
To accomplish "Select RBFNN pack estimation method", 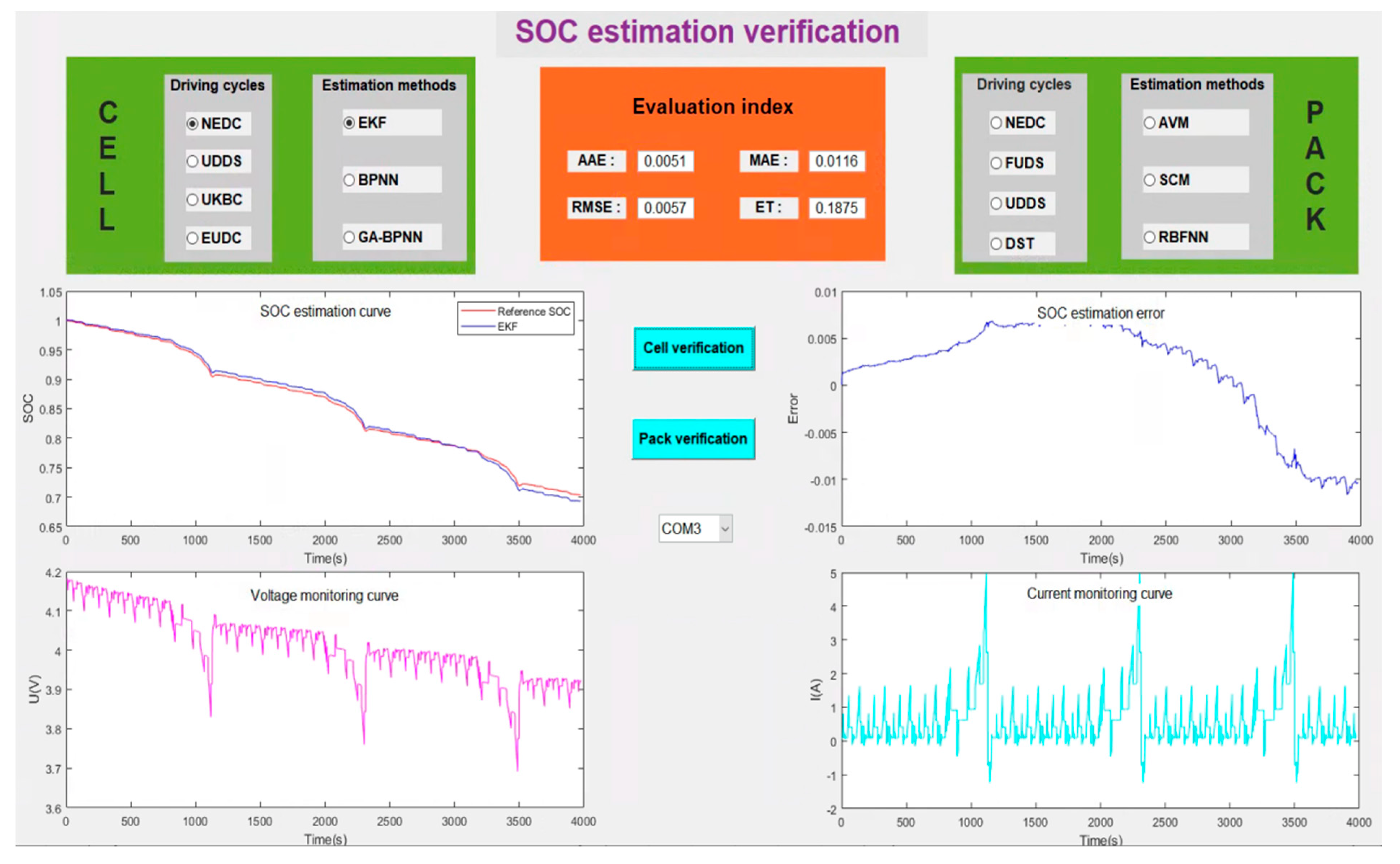I will [x=1150, y=237].
